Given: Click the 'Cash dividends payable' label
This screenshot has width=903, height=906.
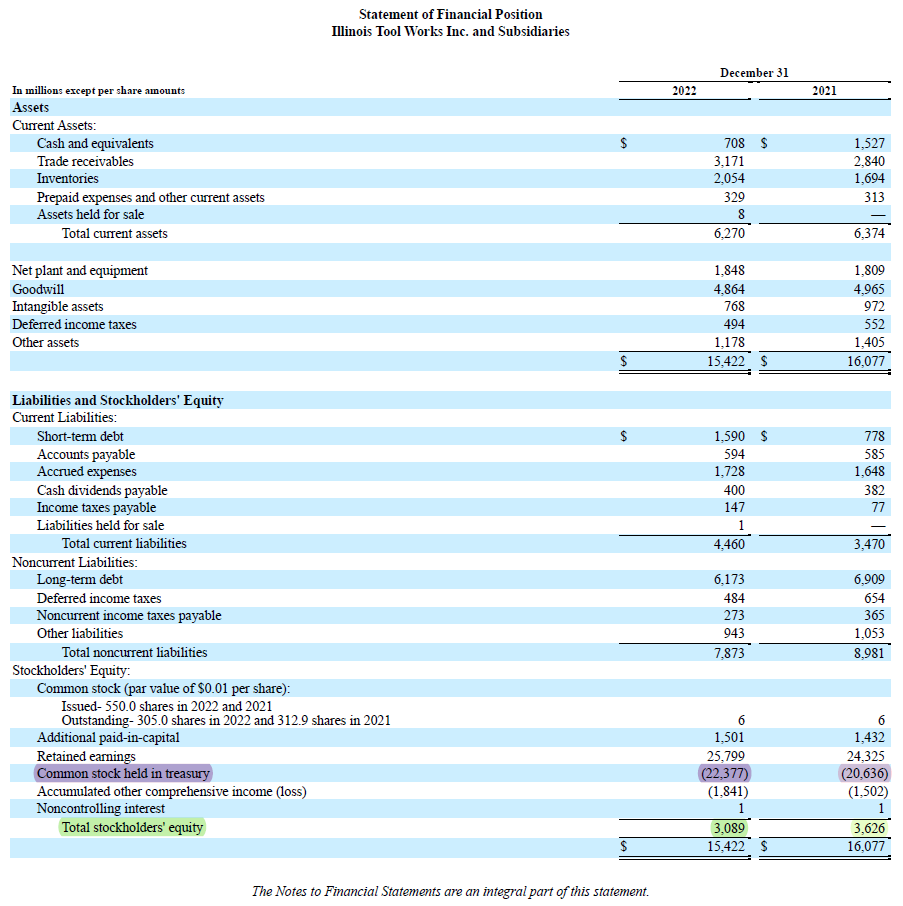Looking at the screenshot, I should click(x=102, y=490).
